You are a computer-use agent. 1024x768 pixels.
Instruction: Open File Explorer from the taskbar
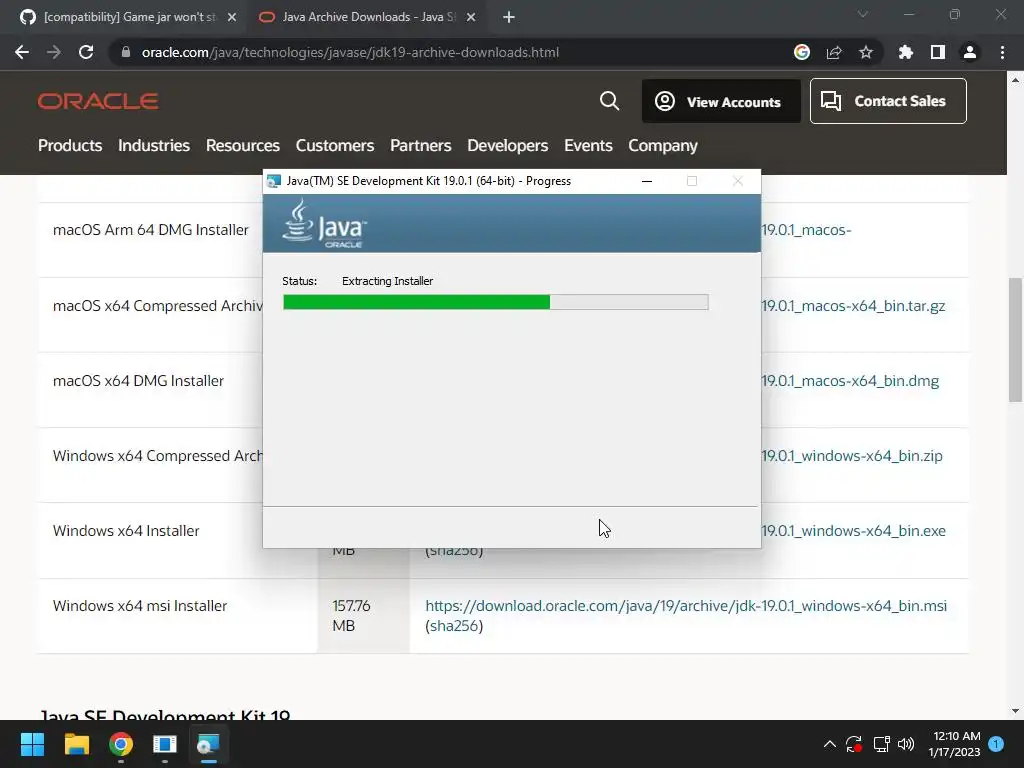[76, 744]
